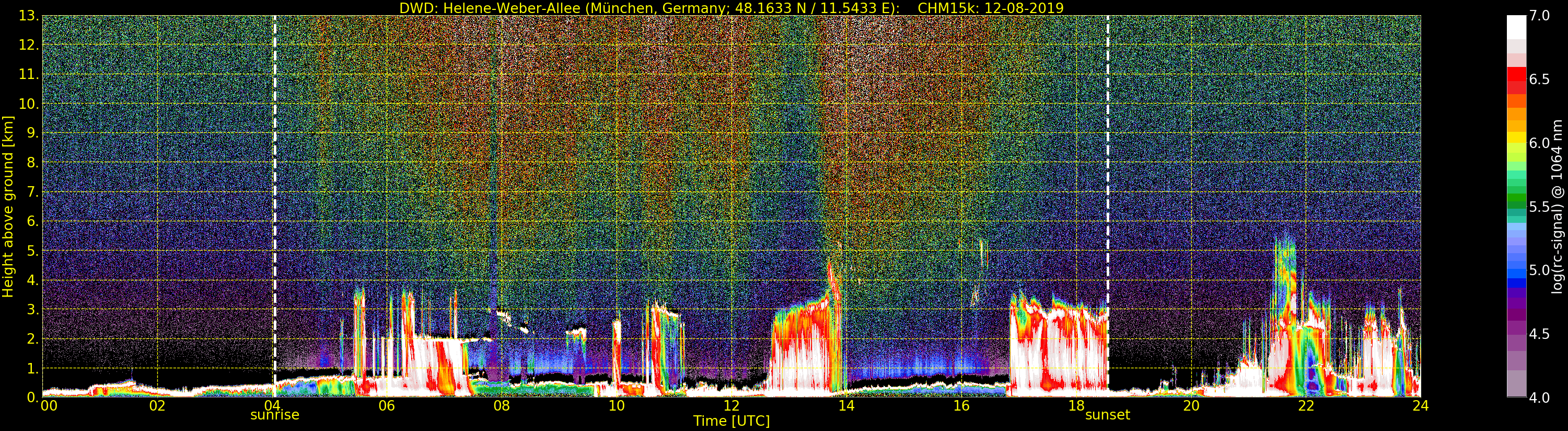Click the white dashed sunset marker line

pyautogui.click(x=1108, y=183)
